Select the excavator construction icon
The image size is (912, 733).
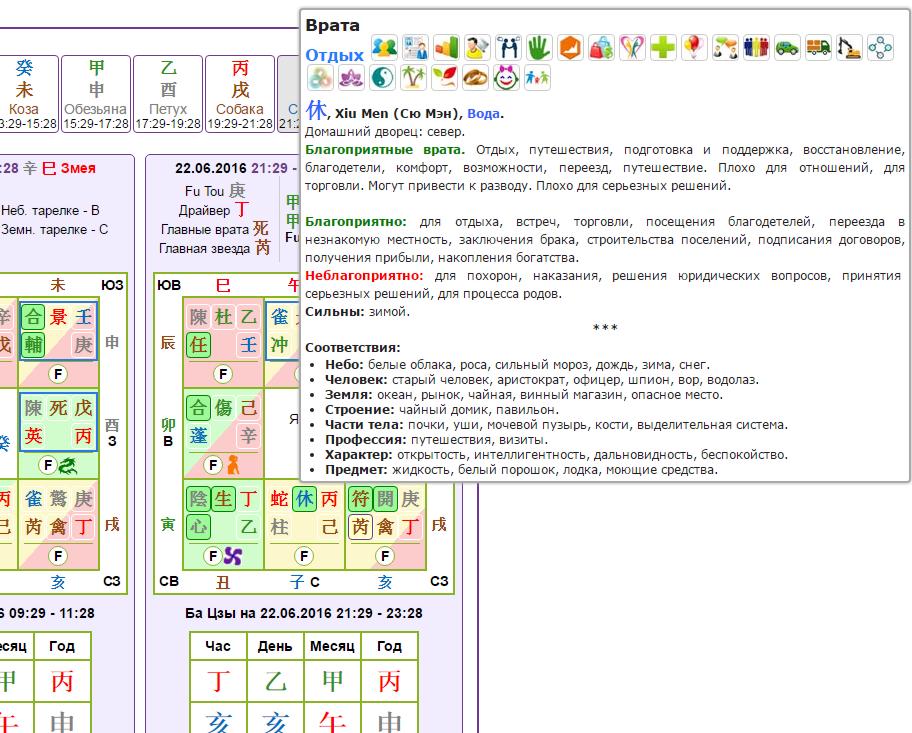click(849, 48)
